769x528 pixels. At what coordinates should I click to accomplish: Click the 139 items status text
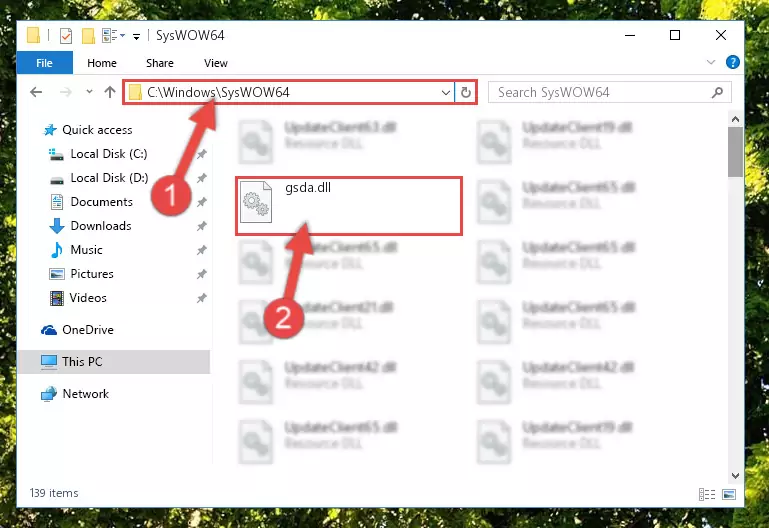[x=54, y=493]
